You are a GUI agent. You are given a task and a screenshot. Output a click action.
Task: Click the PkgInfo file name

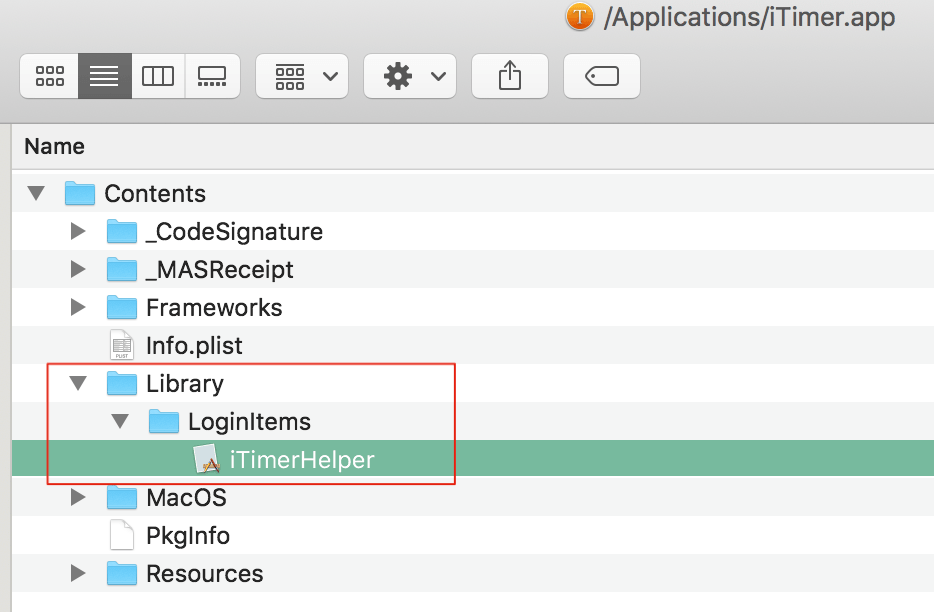188,536
